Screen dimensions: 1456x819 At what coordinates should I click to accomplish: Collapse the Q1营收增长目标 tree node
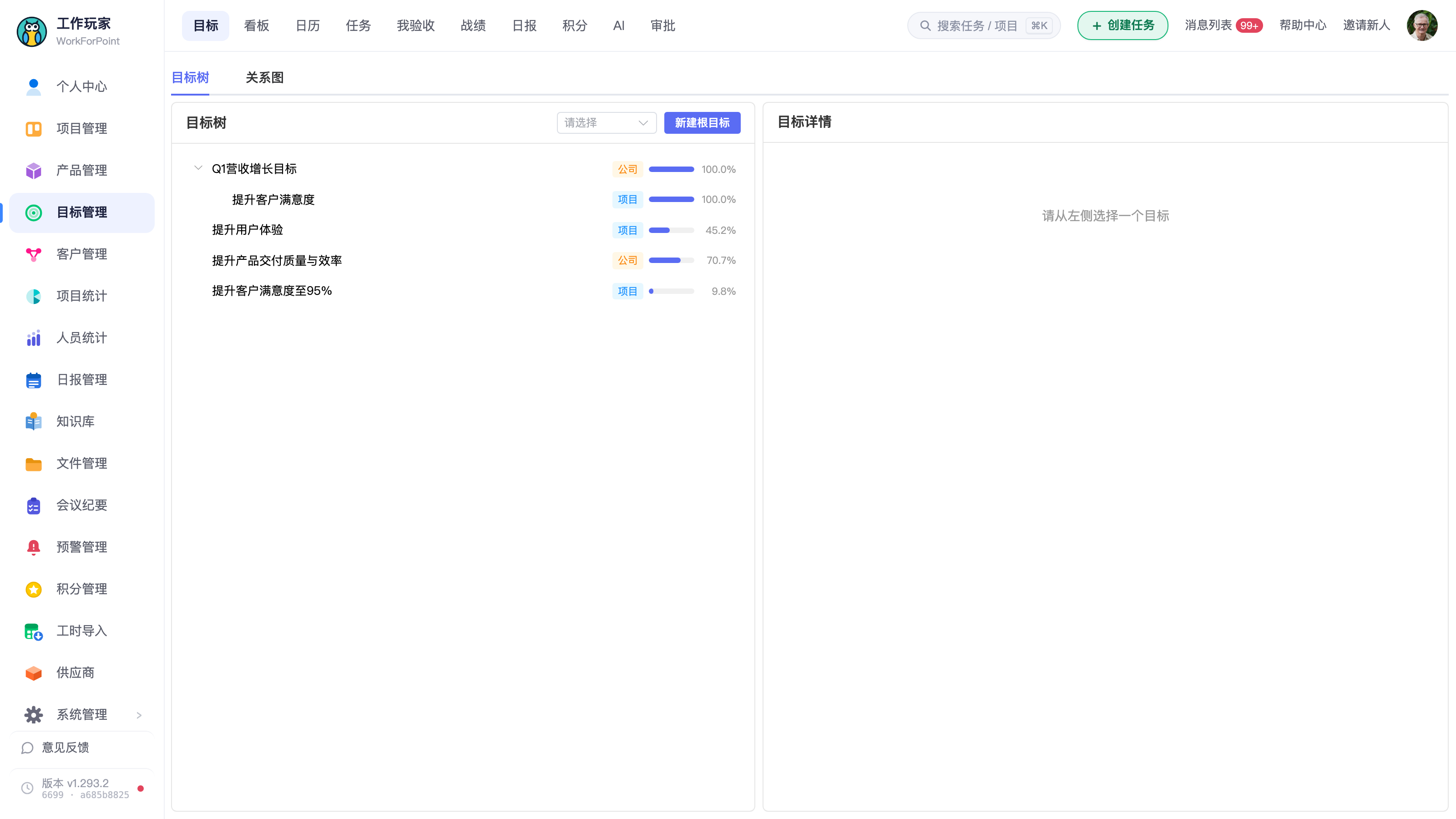coord(198,168)
